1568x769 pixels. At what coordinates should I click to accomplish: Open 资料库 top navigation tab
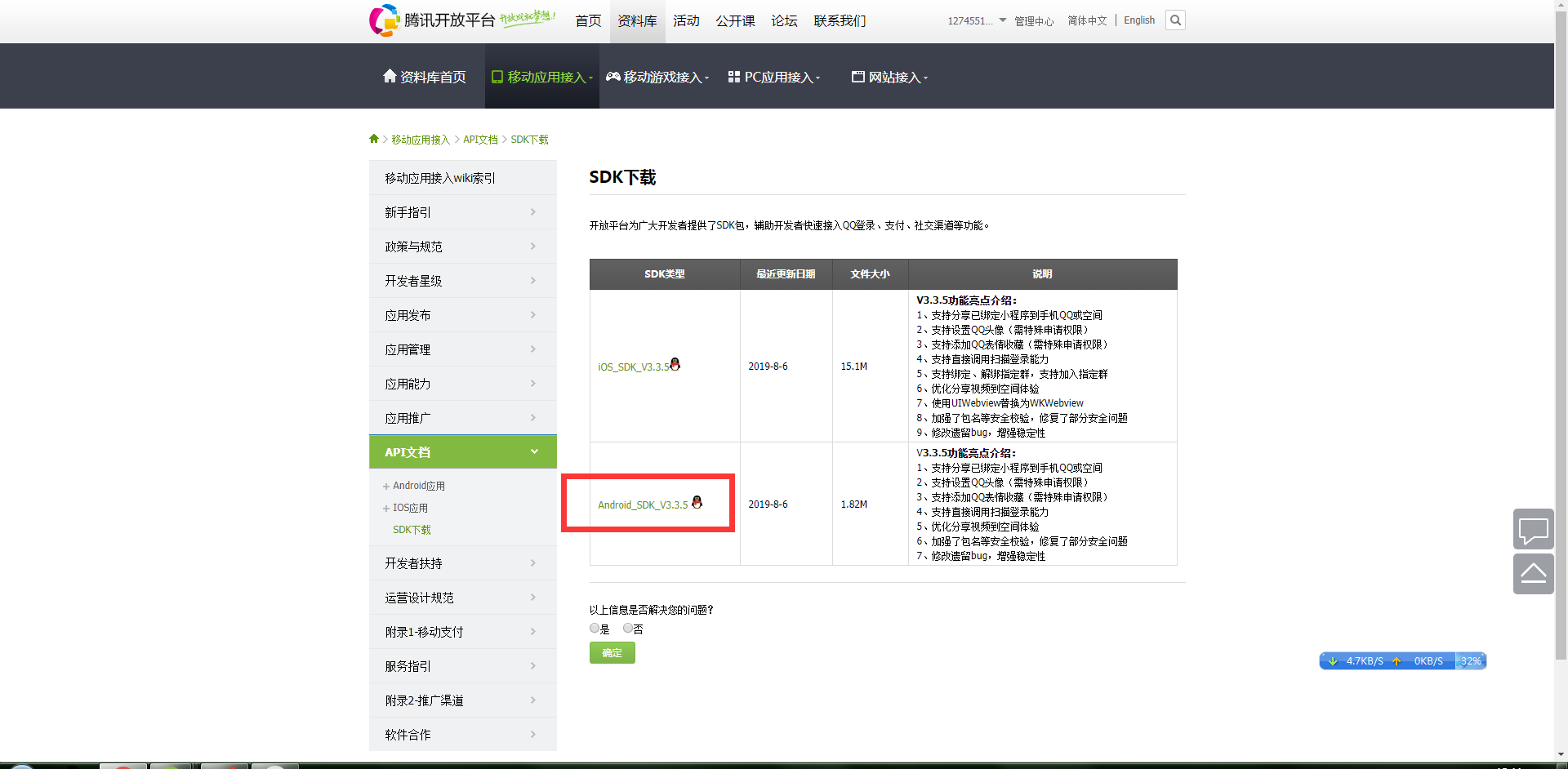pyautogui.click(x=637, y=20)
